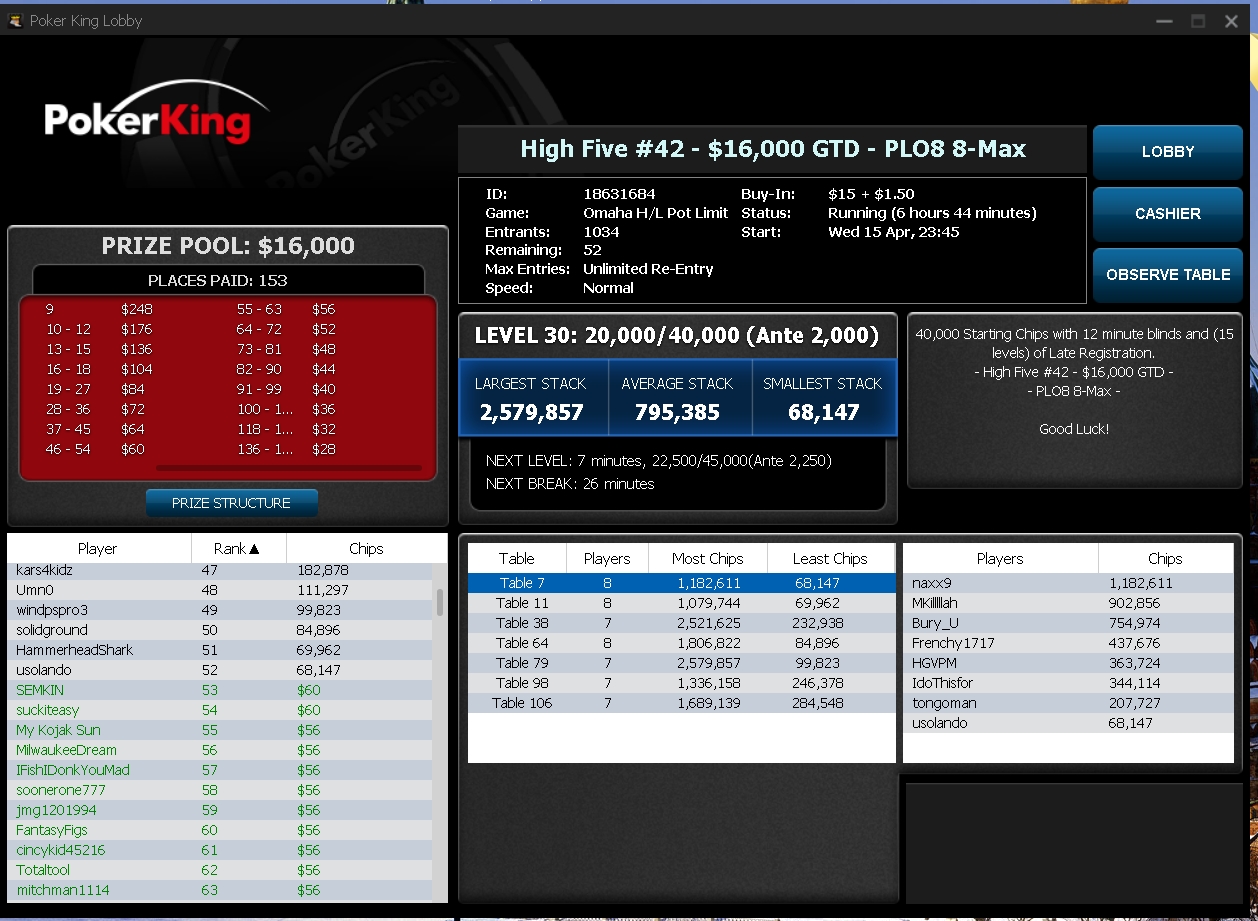The width and height of the screenshot is (1258, 921).
Task: Select player jmg1201994 row
Action: click(220, 810)
